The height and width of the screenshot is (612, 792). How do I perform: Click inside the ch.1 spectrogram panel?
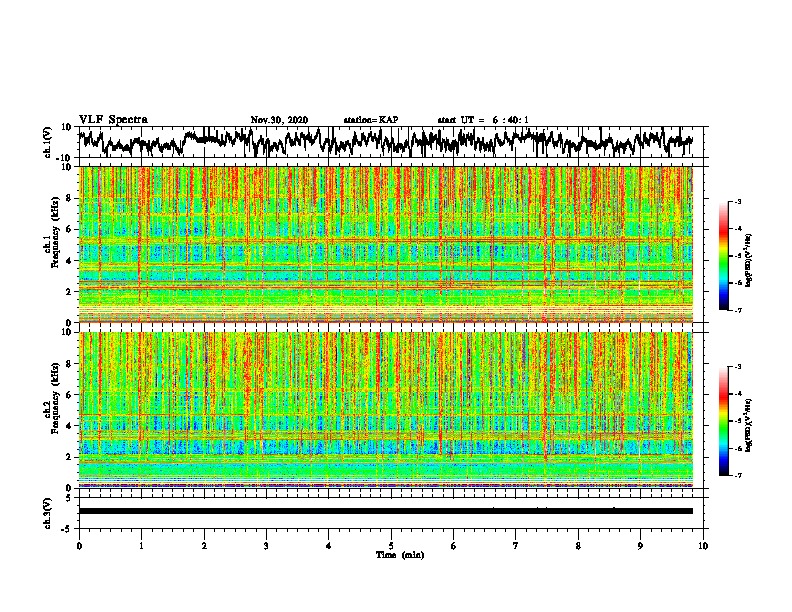(385, 244)
